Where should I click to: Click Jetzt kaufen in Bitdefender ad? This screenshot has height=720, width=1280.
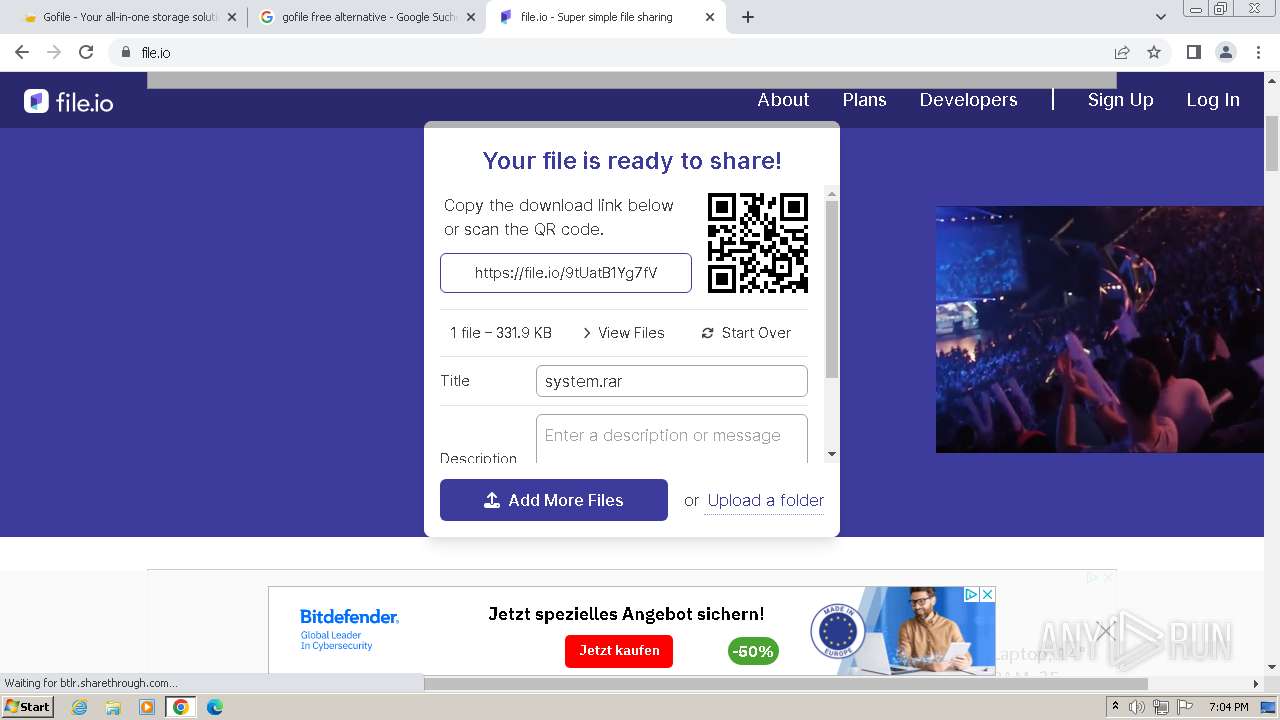point(619,651)
